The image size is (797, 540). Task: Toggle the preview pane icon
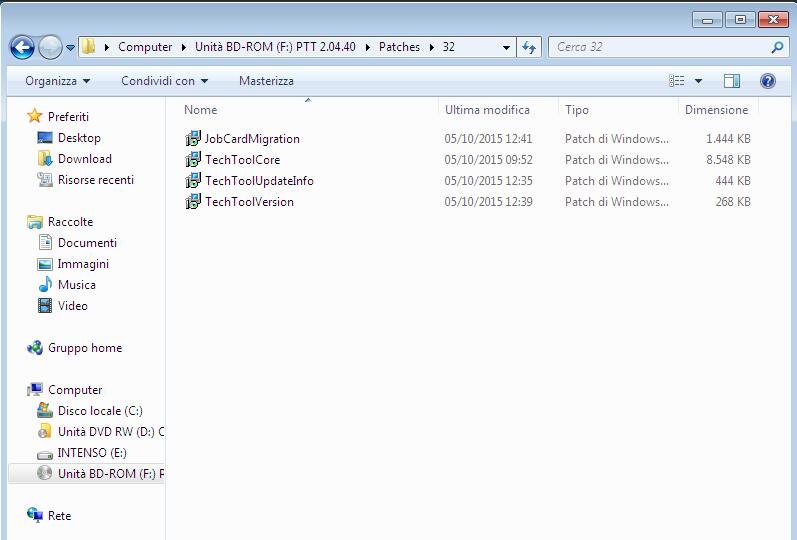tap(731, 80)
